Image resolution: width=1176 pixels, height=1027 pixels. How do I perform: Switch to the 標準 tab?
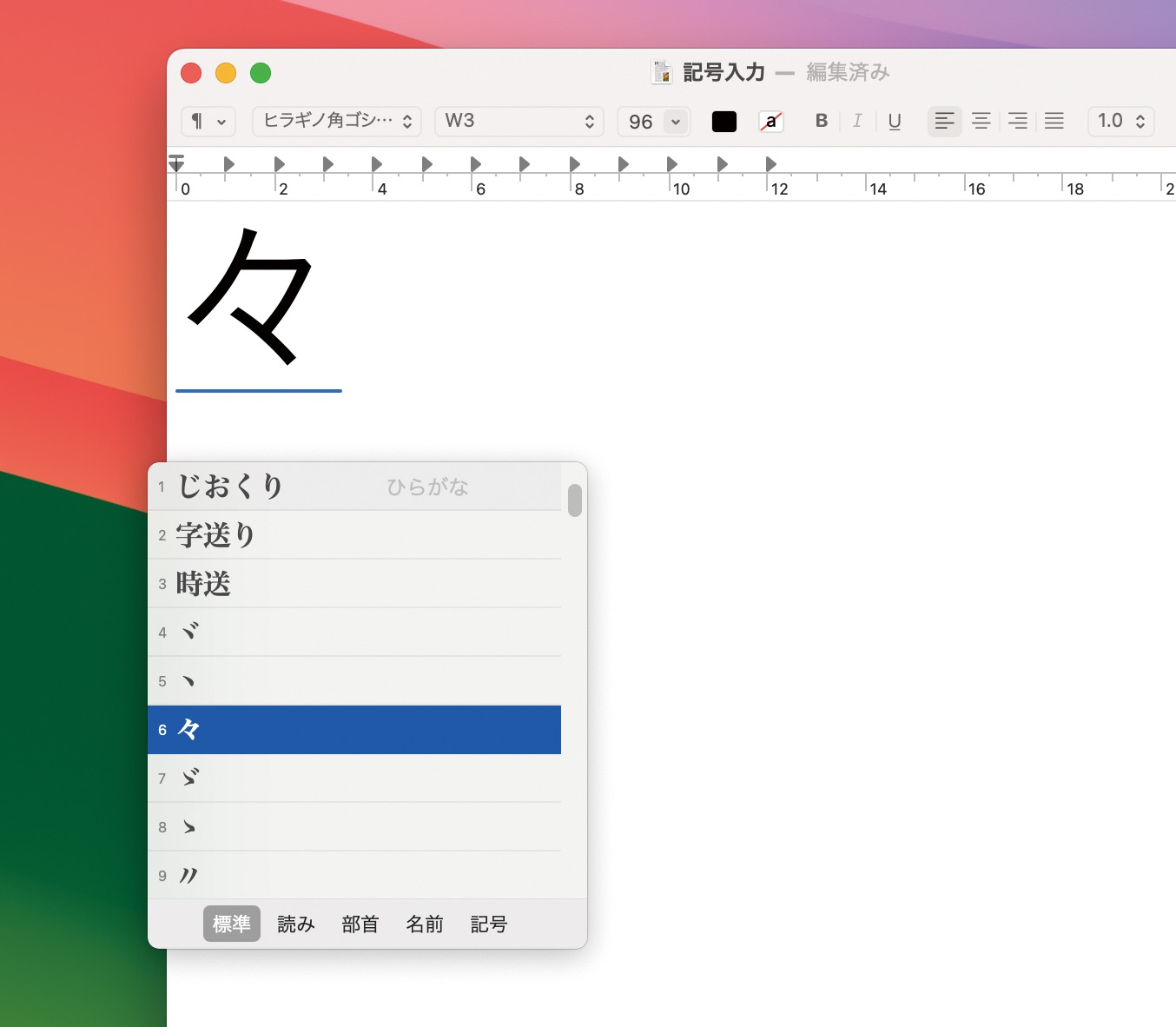[x=232, y=924]
